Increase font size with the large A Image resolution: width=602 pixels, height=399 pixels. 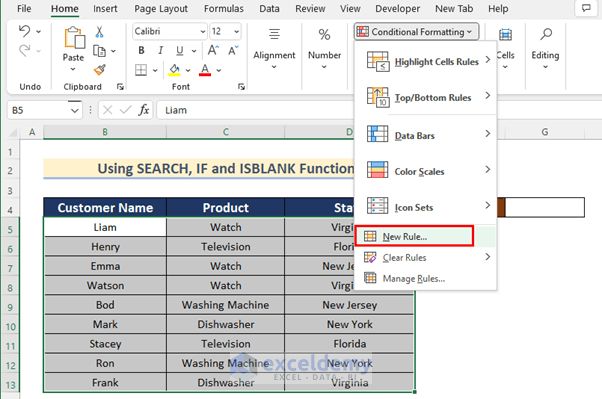pos(213,50)
